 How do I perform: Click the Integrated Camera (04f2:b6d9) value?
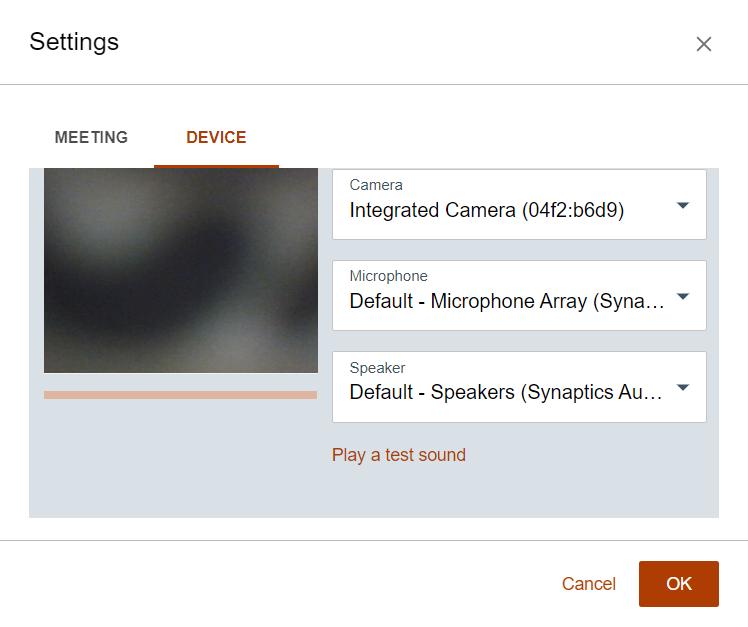(x=487, y=211)
